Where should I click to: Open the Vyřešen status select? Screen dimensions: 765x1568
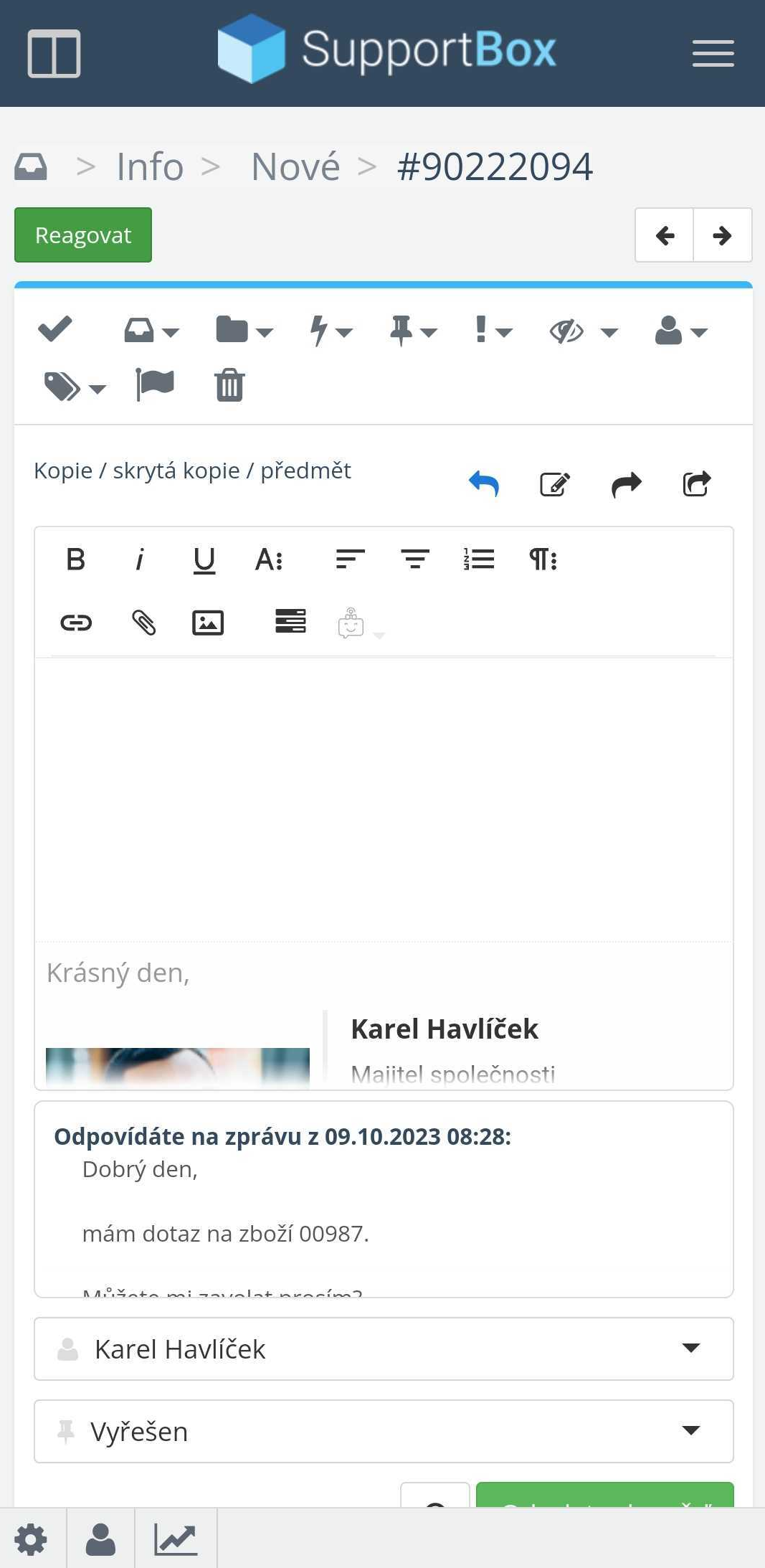coord(384,1431)
